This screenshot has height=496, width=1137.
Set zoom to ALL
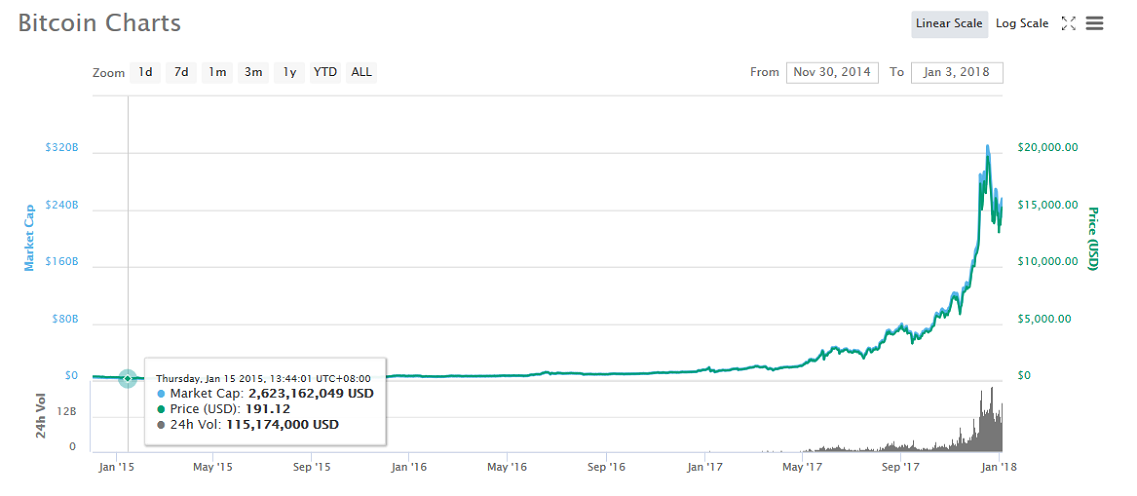pos(361,73)
